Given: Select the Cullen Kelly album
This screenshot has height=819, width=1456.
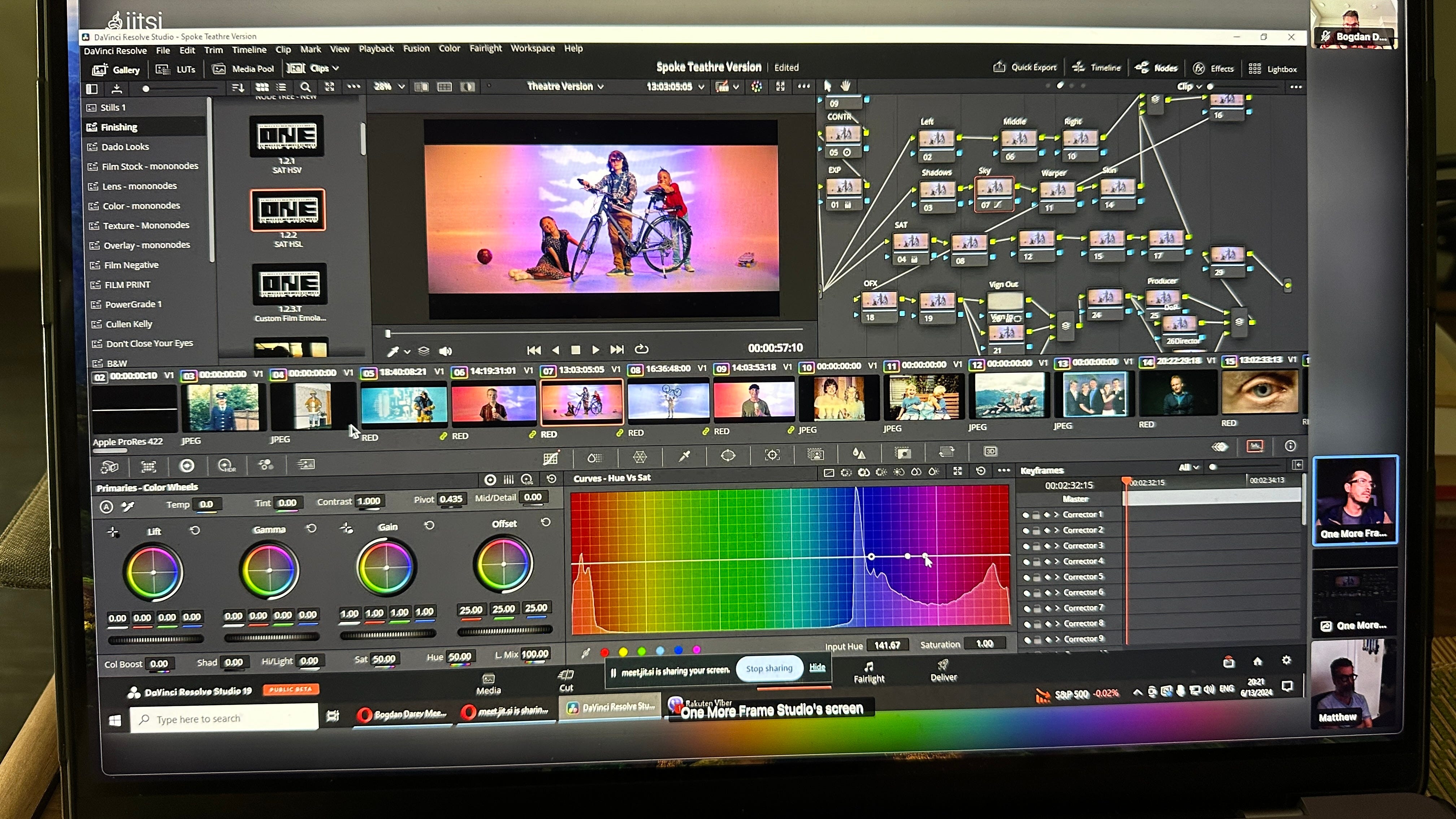Looking at the screenshot, I should coord(129,324).
